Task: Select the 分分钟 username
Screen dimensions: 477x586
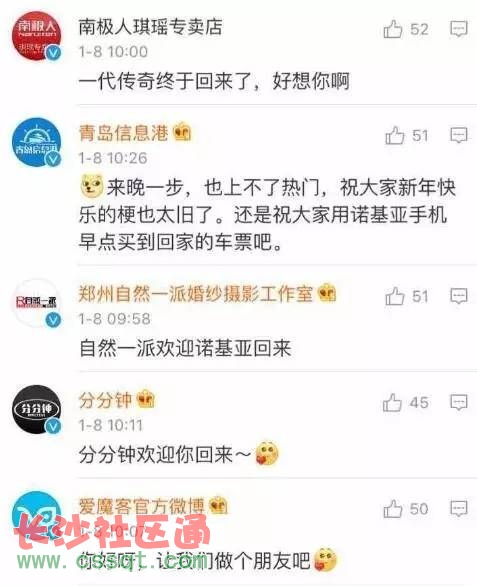Action: [105, 400]
